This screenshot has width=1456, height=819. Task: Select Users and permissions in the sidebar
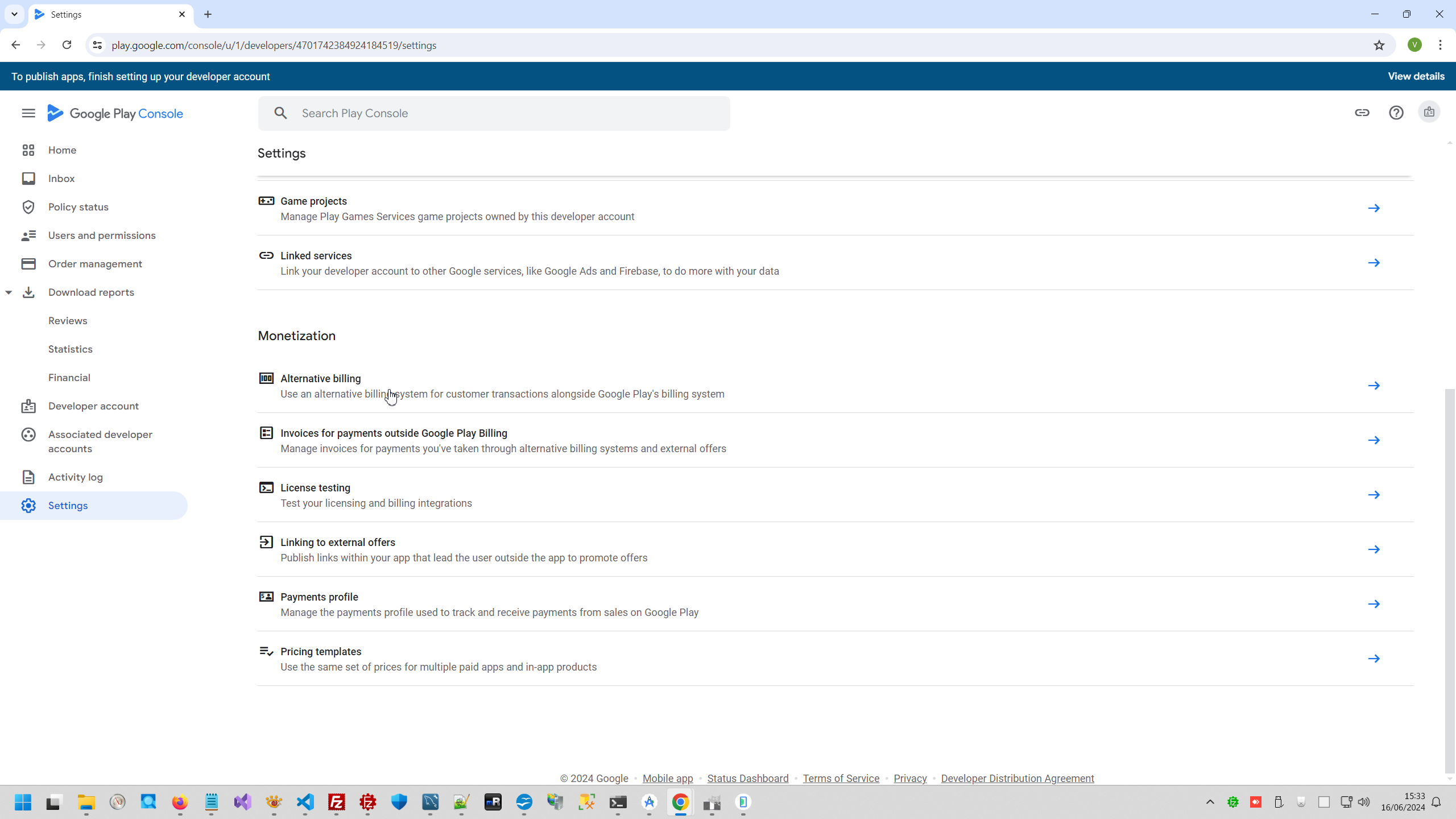click(x=102, y=235)
